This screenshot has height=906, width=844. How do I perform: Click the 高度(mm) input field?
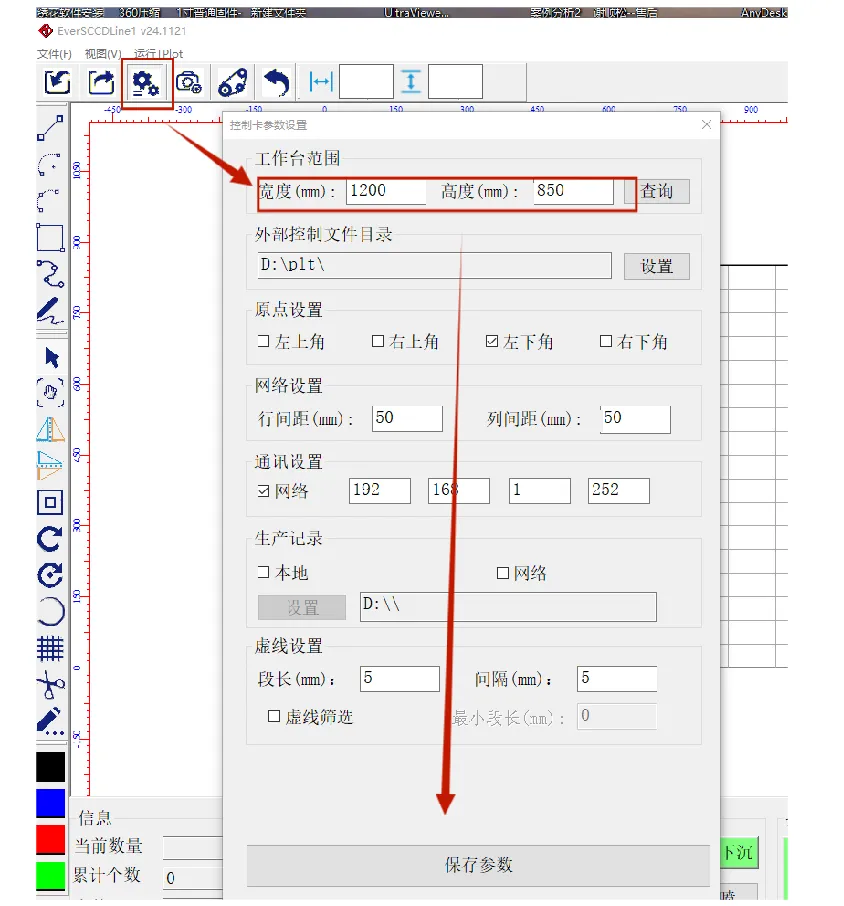pyautogui.click(x=573, y=191)
